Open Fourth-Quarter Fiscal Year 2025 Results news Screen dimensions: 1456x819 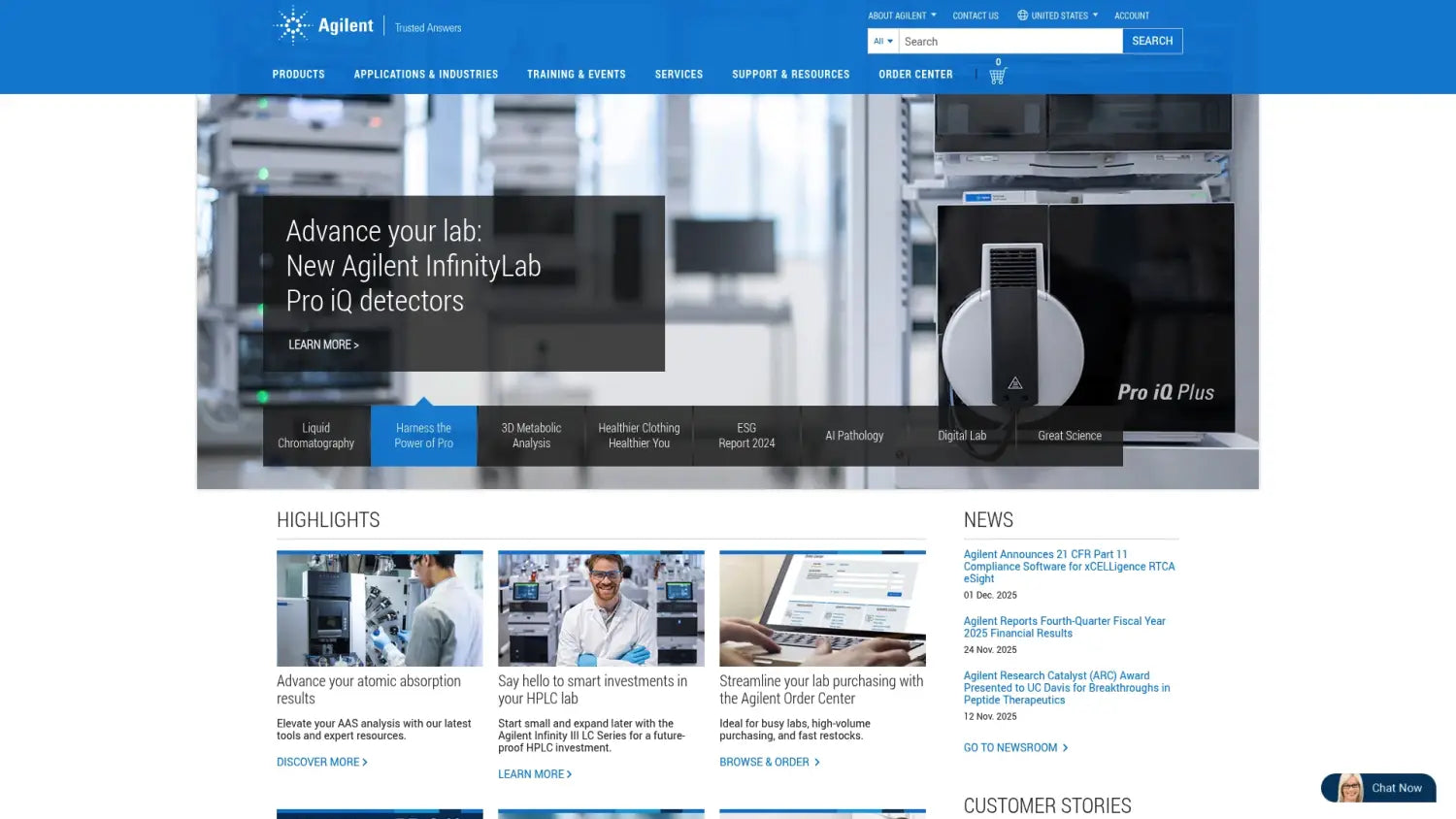coord(1065,627)
